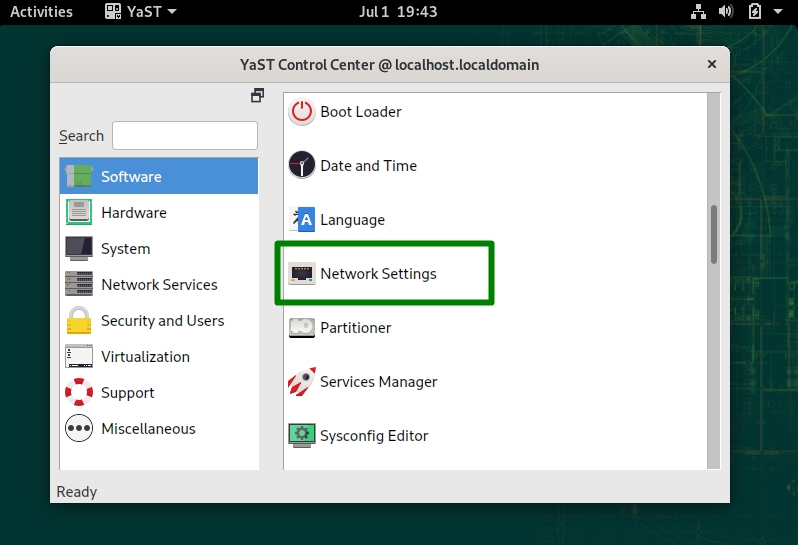Viewport: 798px width, 545px height.
Task: Open the Partitioner module label
Action: tap(356, 328)
